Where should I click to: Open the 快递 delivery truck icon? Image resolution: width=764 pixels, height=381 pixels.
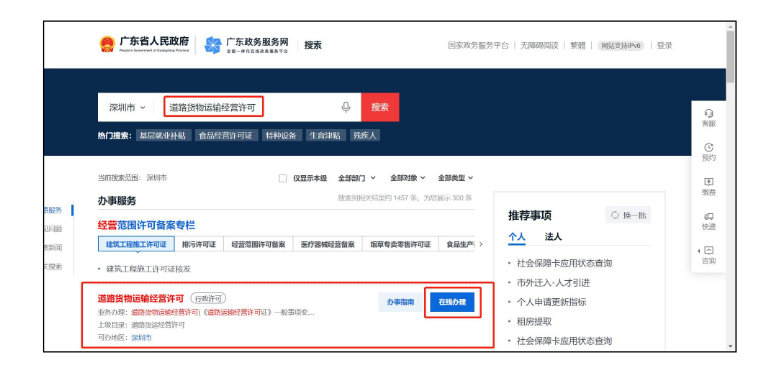(x=709, y=216)
